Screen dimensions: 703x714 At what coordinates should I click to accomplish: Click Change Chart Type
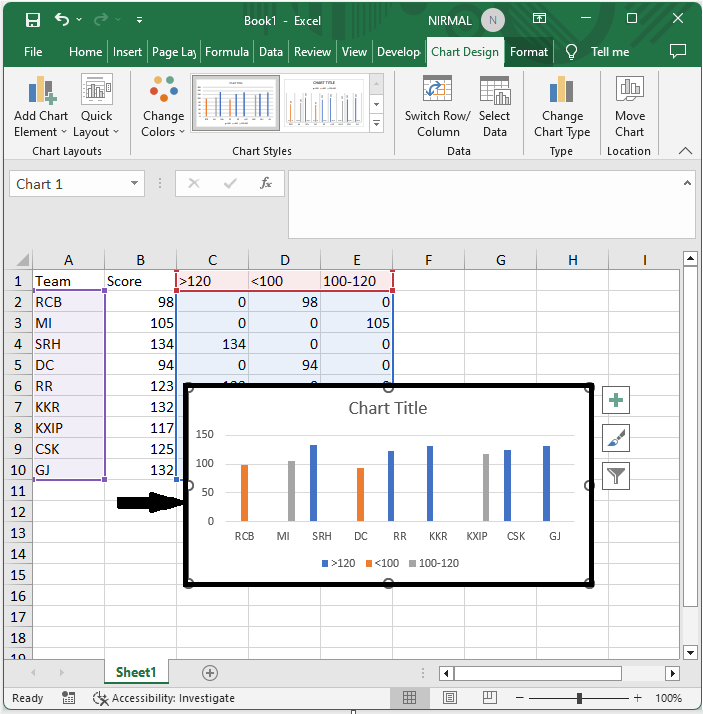[562, 107]
